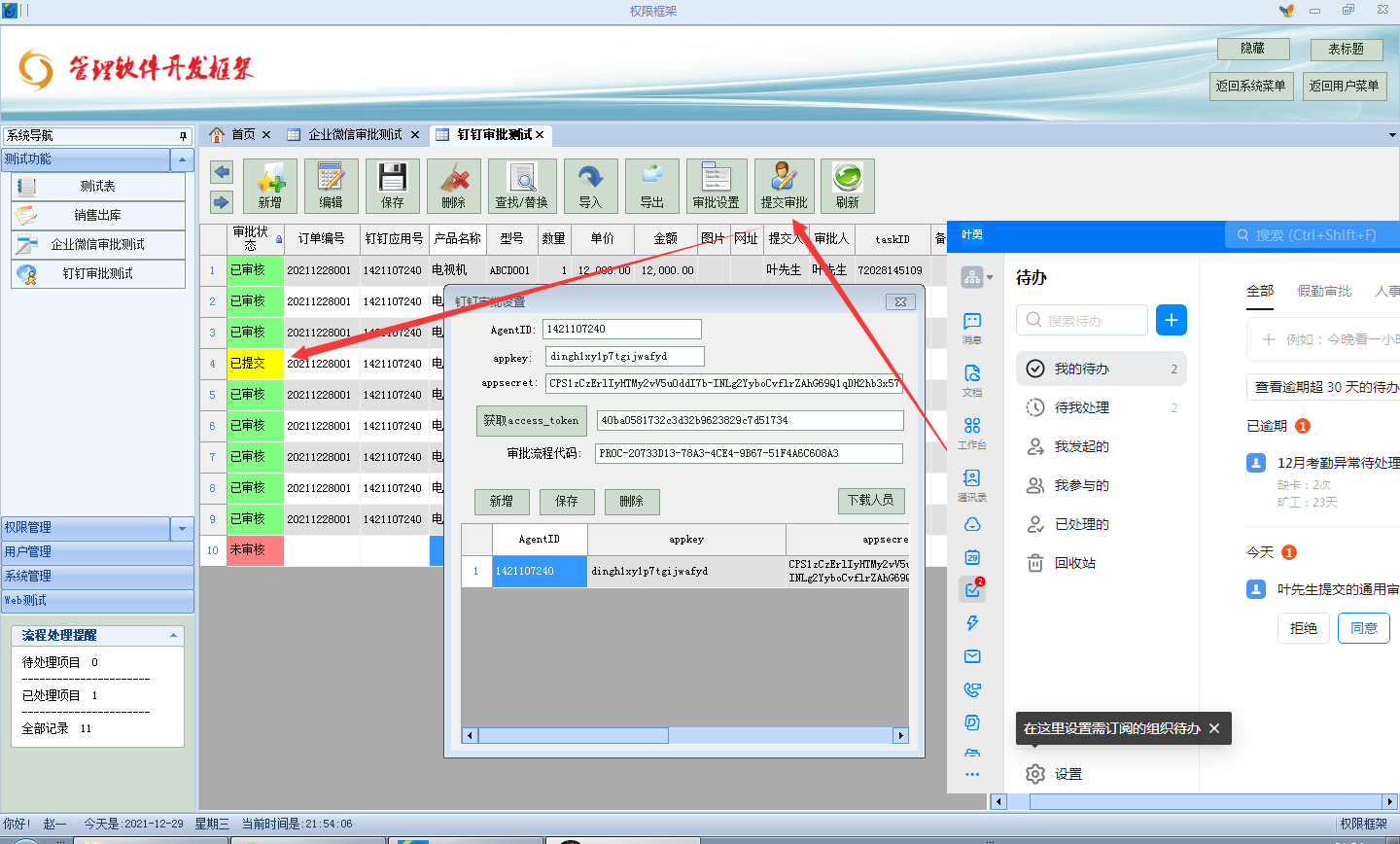Click the 隐藏 button

pos(1253,49)
